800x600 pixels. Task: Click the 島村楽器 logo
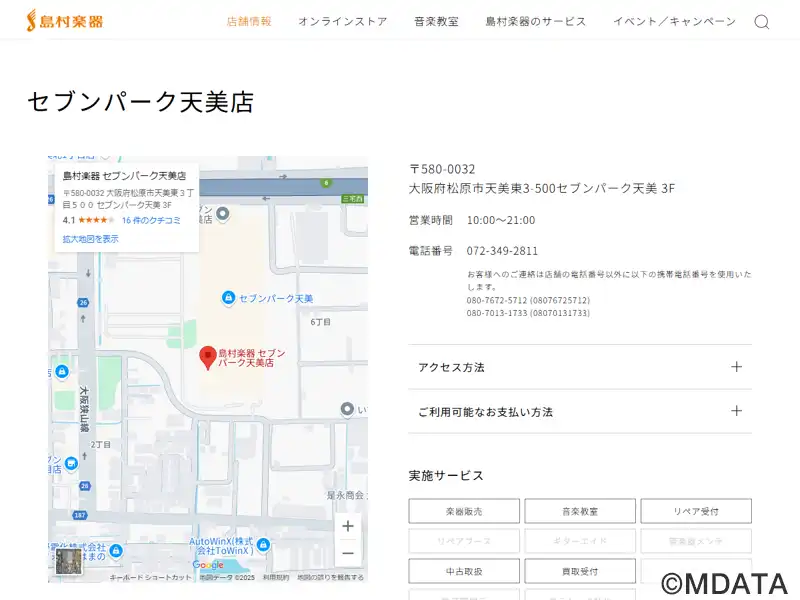[65, 21]
